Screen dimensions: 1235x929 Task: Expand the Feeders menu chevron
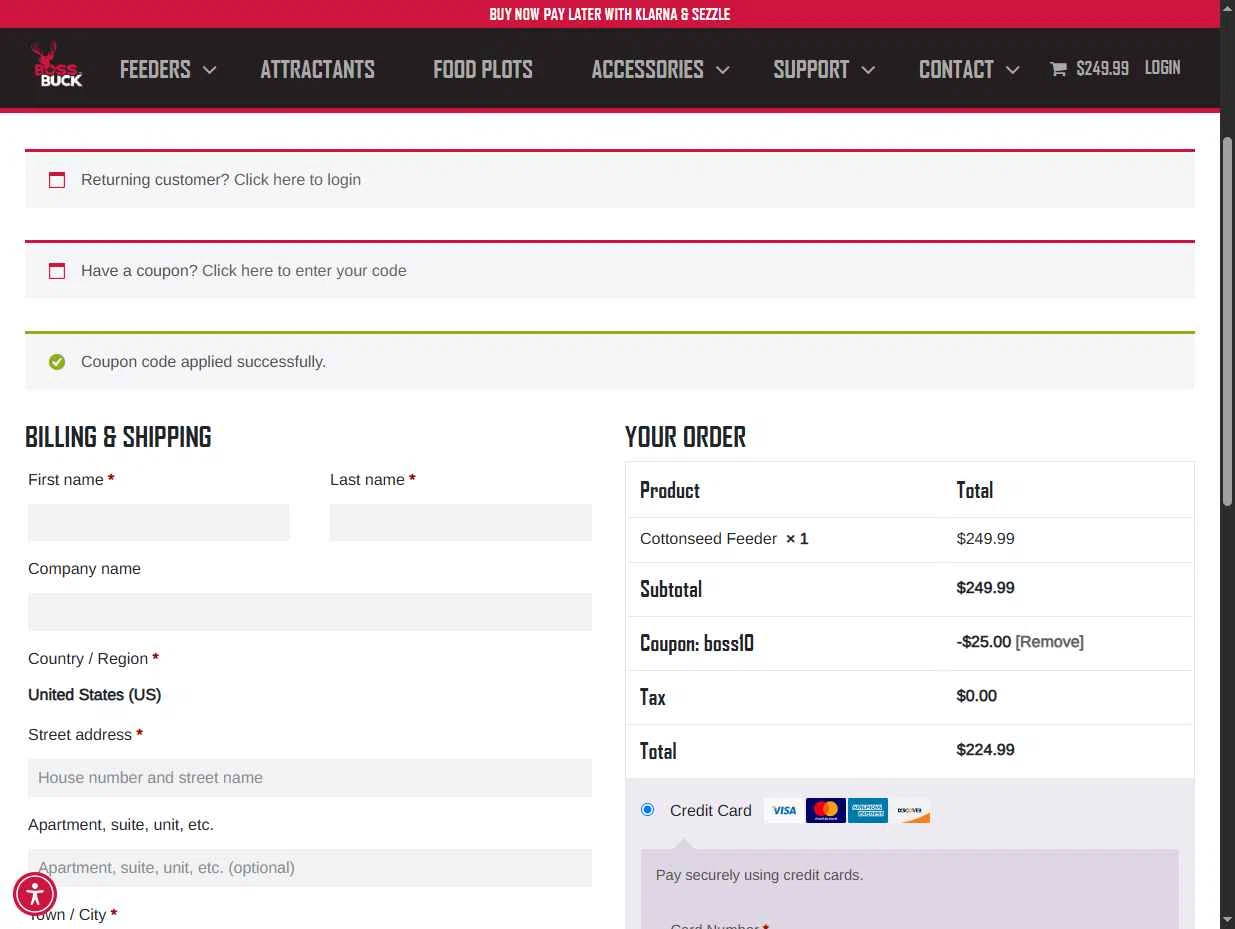(x=209, y=70)
